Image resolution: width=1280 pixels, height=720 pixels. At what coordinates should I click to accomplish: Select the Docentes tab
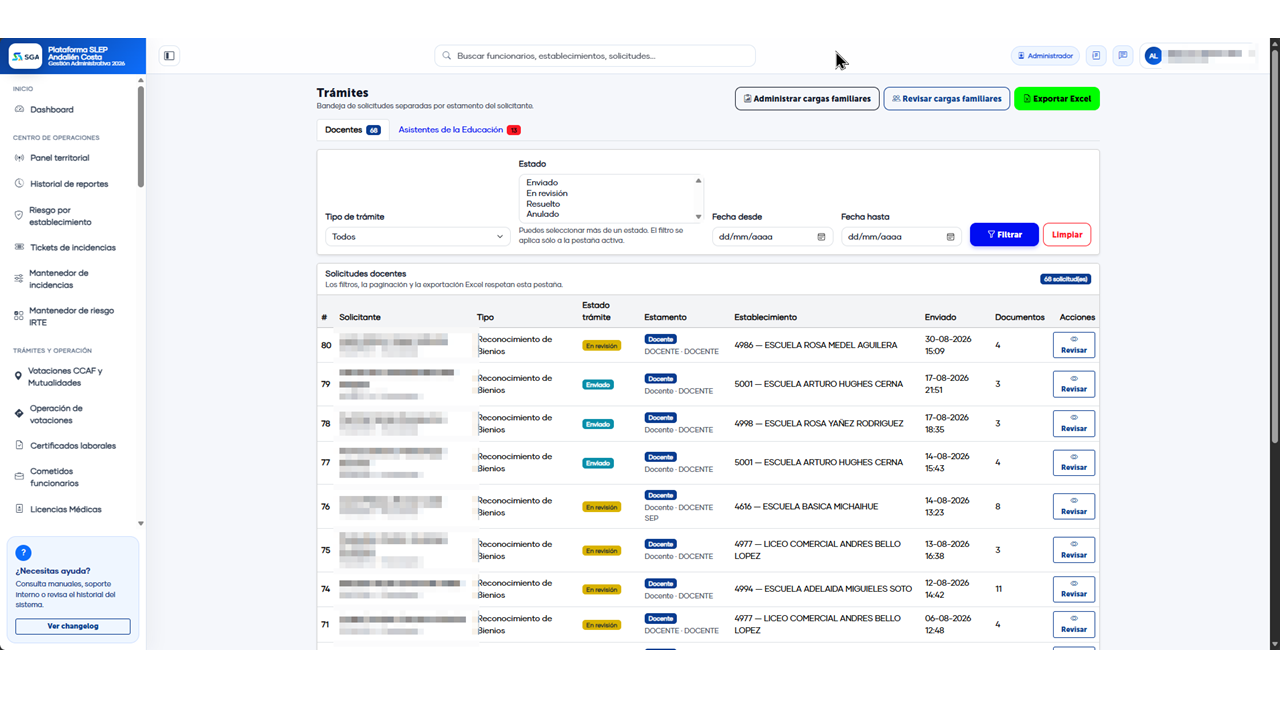353,130
